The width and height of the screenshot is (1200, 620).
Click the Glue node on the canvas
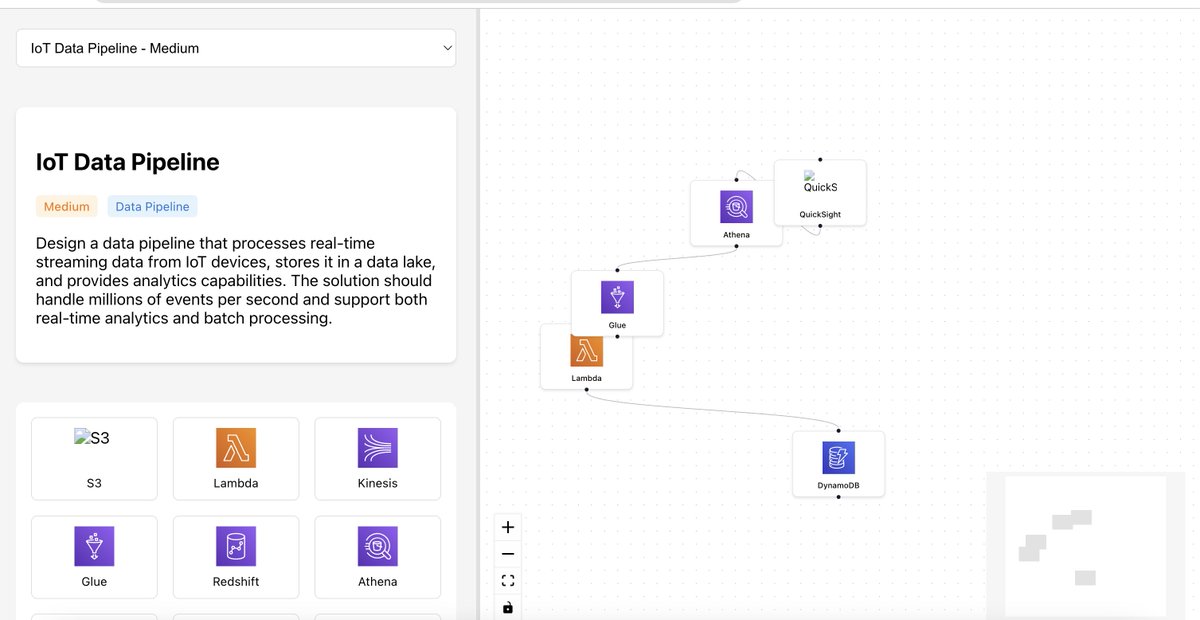617,303
